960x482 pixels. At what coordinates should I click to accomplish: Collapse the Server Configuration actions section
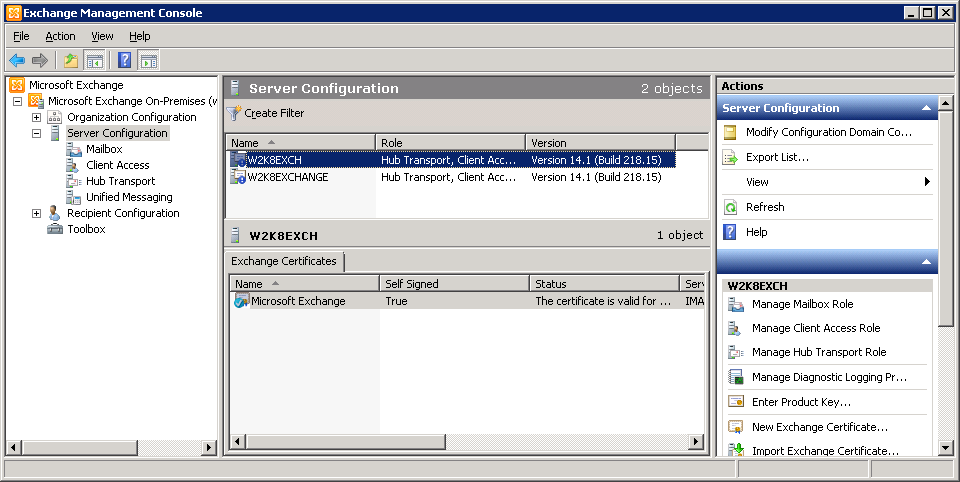926,108
